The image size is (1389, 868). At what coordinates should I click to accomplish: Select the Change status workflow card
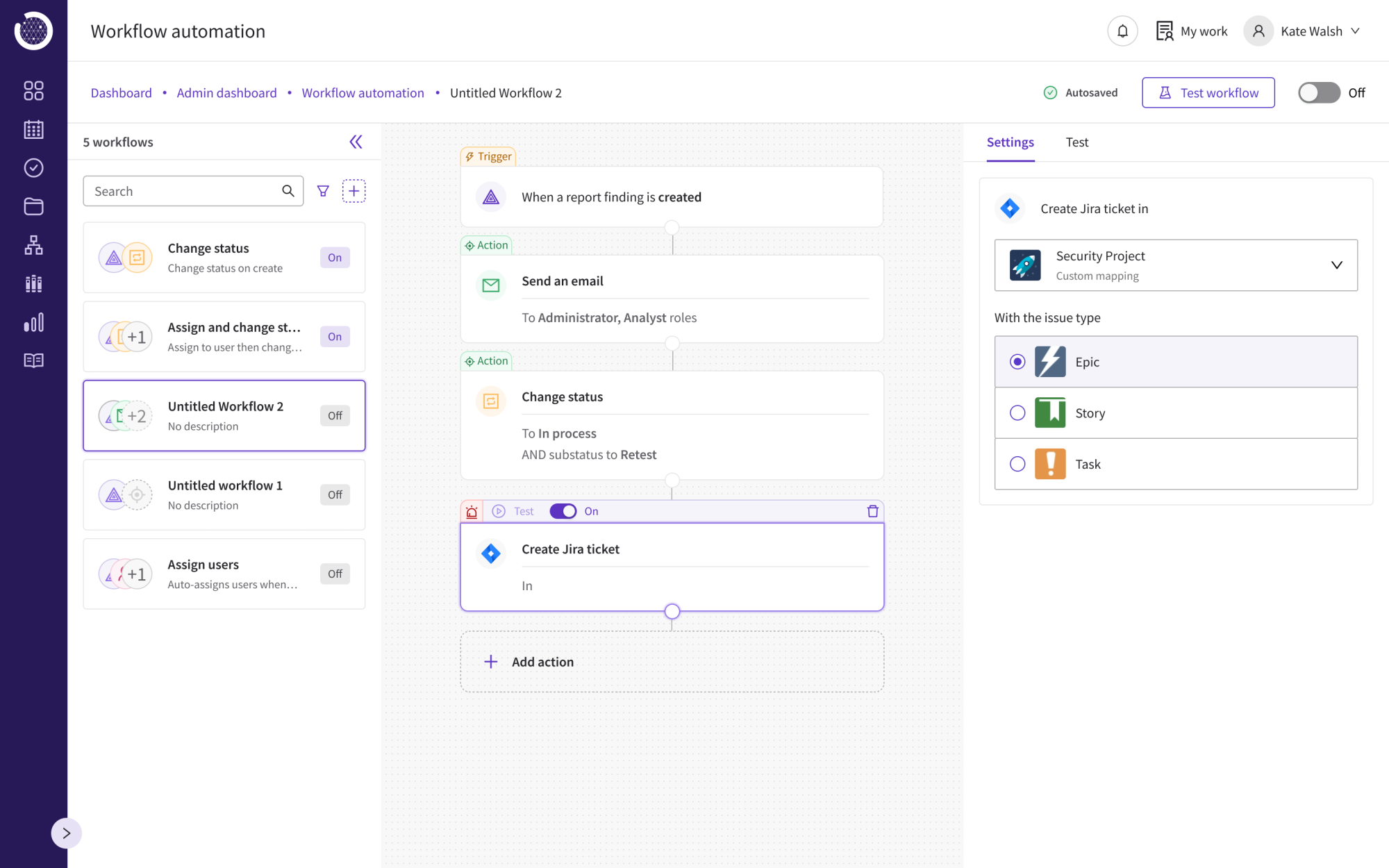[224, 258]
